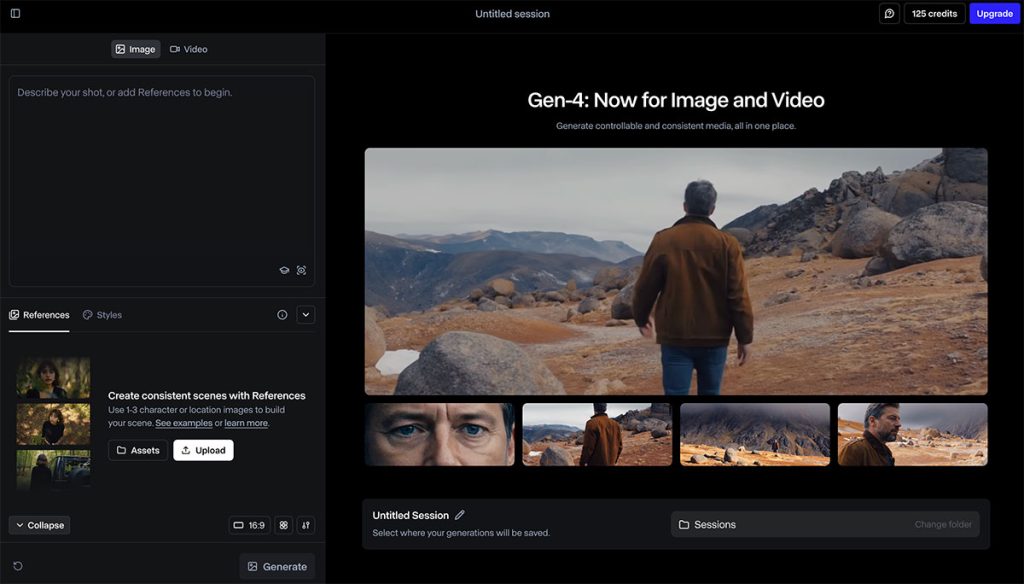The width and height of the screenshot is (1024, 584).
Task: Click the prompt helper icon in text box
Action: coord(284,270)
